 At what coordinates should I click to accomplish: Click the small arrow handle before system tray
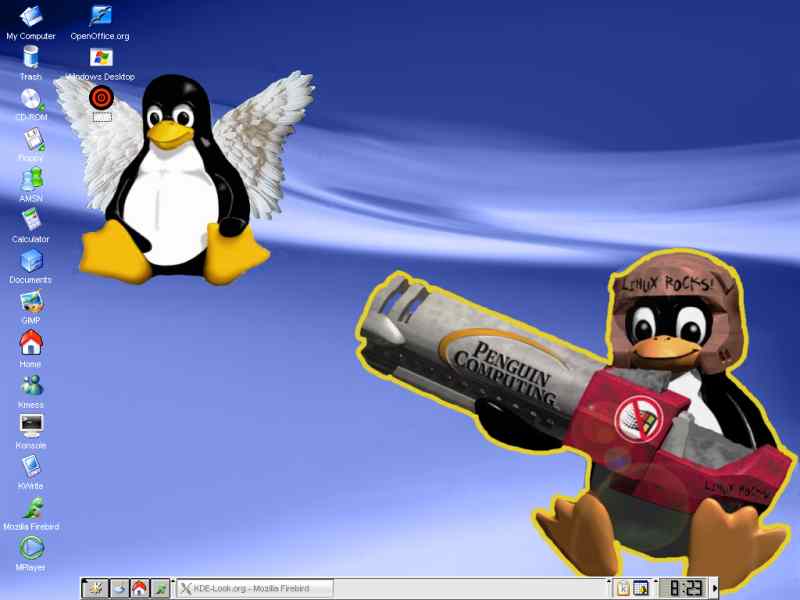[609, 581]
